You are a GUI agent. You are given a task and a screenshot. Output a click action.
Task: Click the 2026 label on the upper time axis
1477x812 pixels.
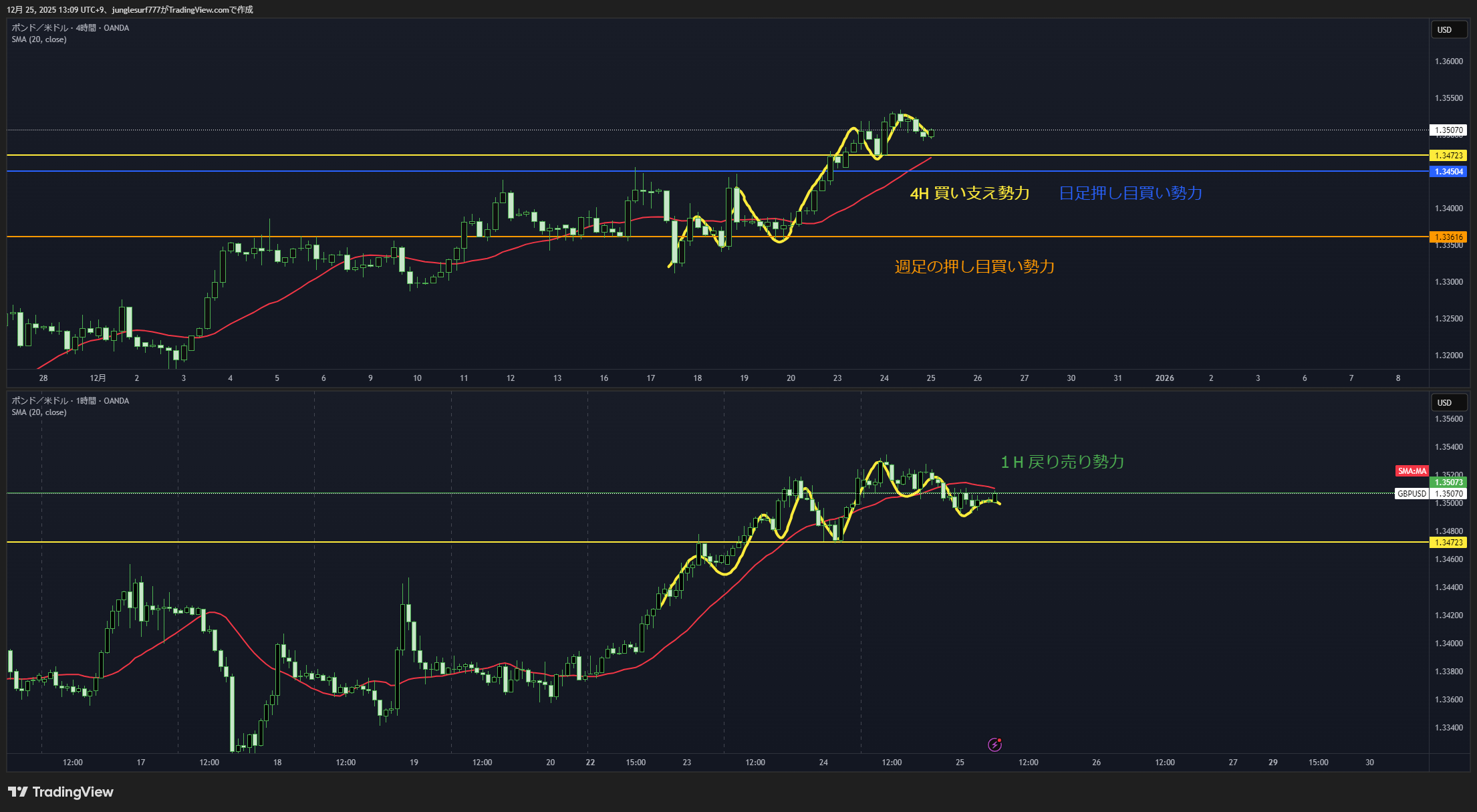click(1164, 378)
